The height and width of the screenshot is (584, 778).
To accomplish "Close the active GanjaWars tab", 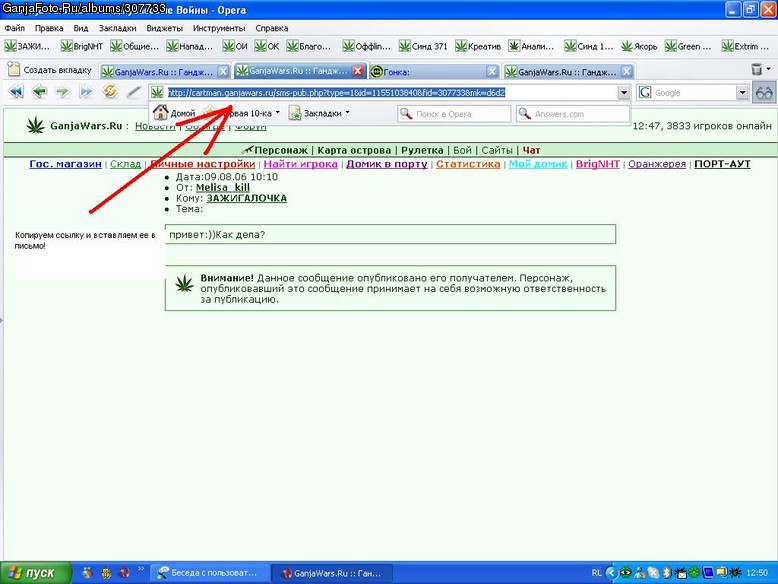I will click(x=358, y=71).
